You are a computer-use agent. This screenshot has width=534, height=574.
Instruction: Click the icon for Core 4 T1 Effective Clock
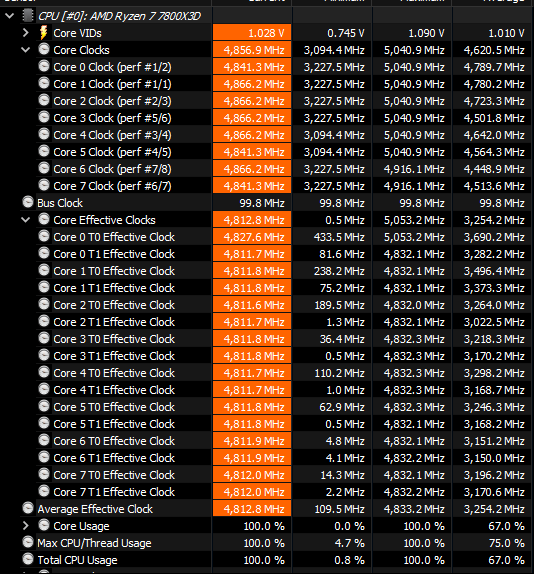click(x=44, y=390)
